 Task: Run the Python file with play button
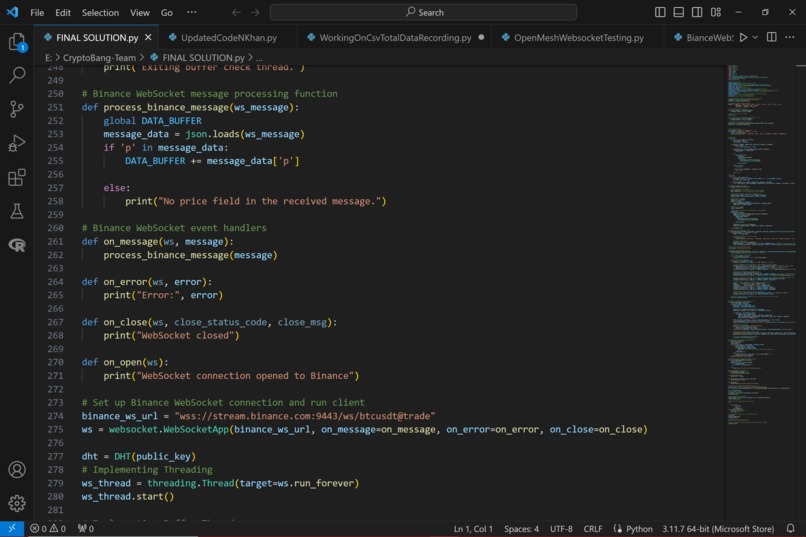coord(743,37)
